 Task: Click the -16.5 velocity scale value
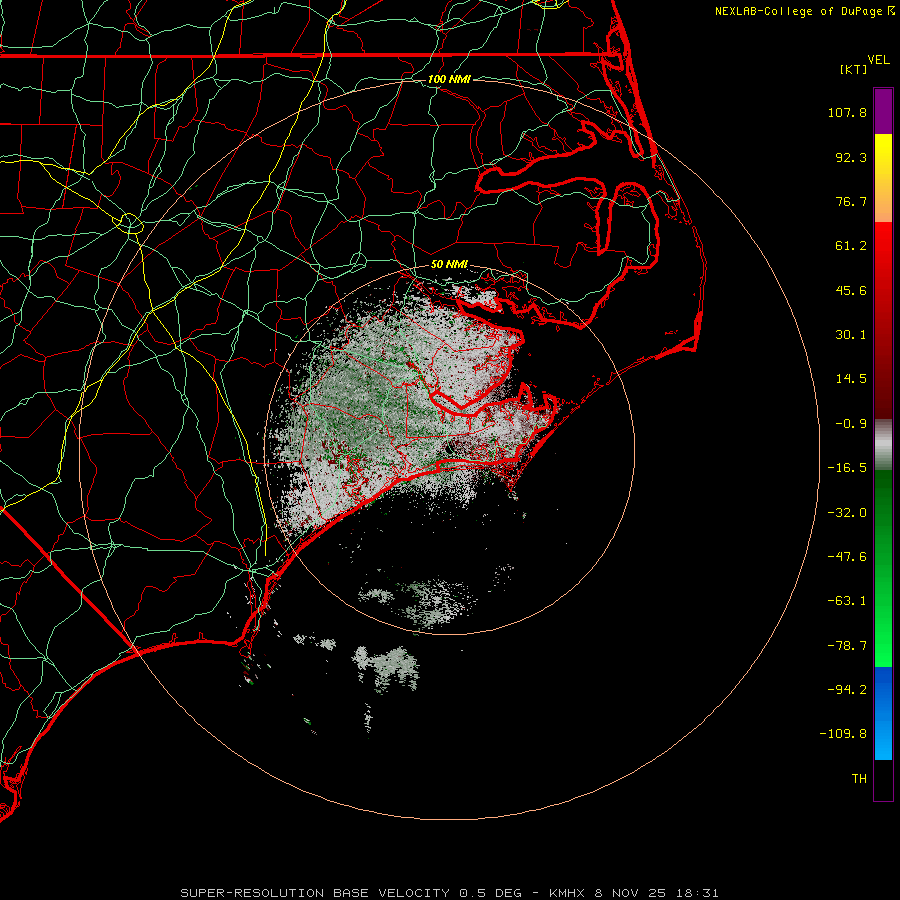[847, 468]
